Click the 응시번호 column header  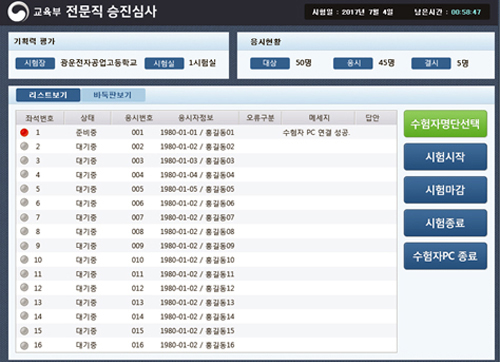pos(139,118)
